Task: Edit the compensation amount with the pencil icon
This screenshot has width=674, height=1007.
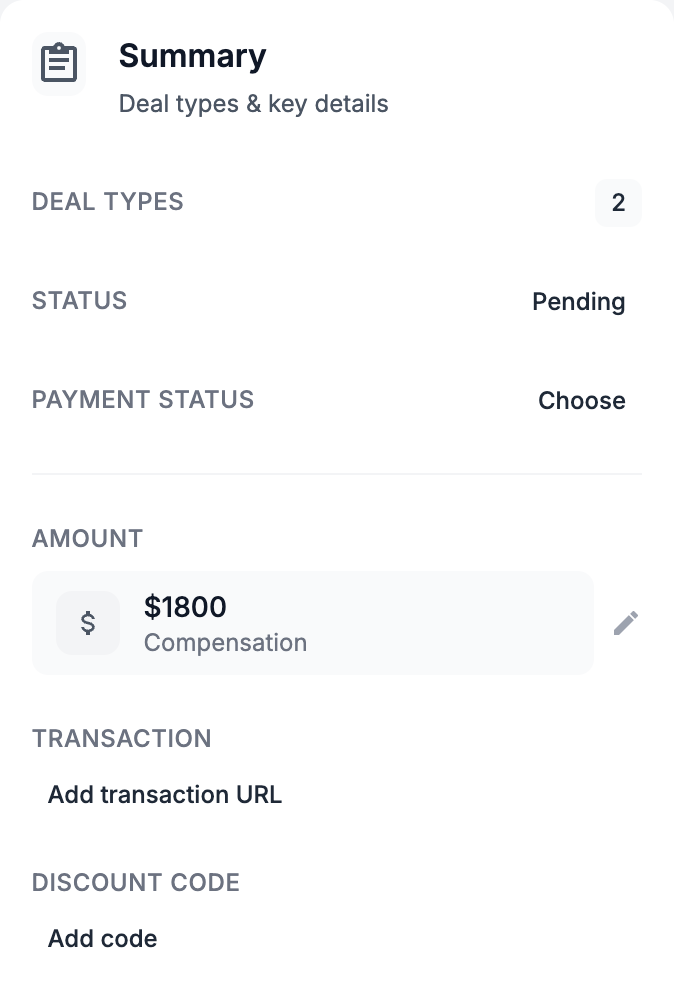Action: coord(626,623)
